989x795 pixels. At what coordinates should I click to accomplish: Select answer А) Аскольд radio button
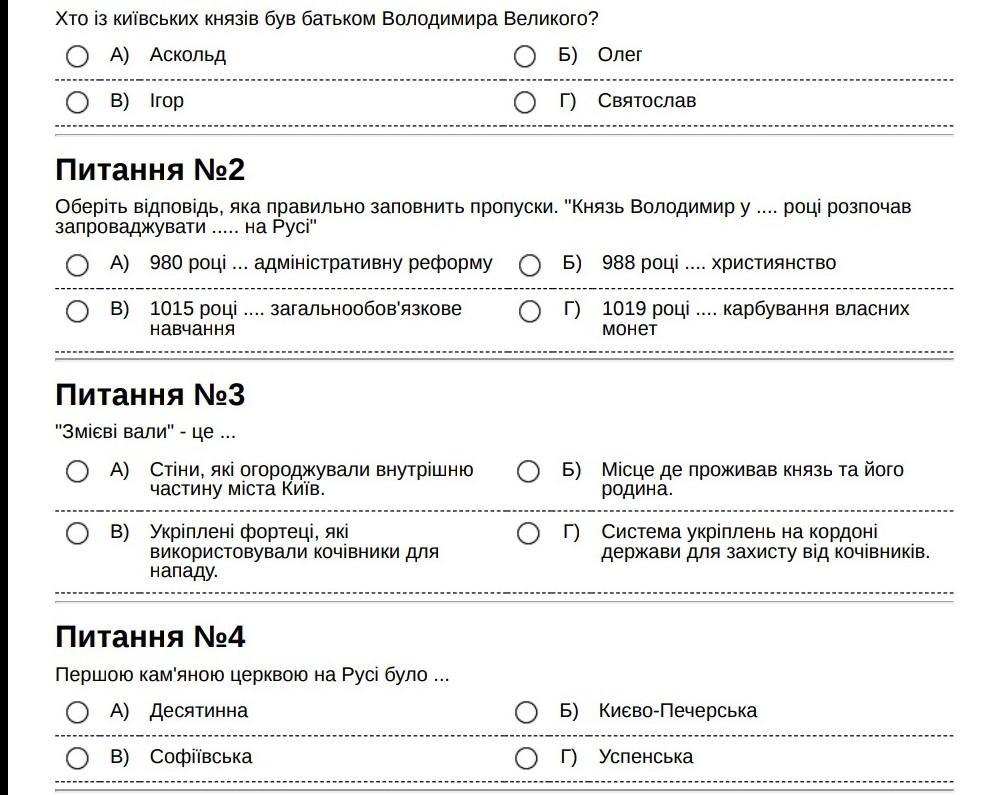(x=78, y=56)
